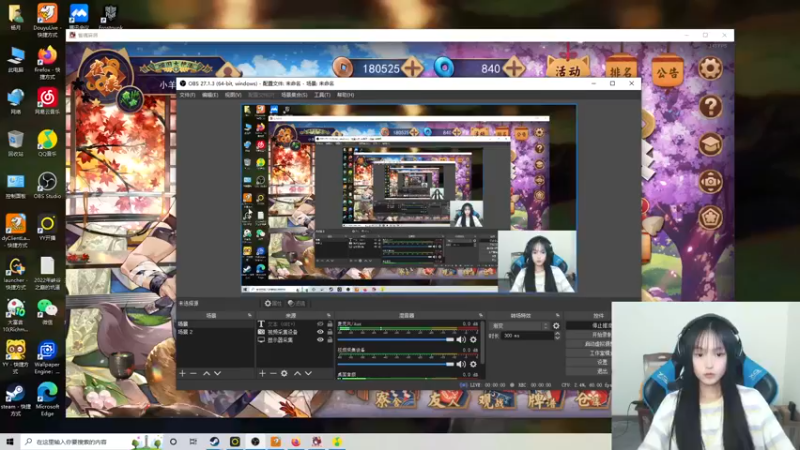Screen dimensions: 800x450
Task: Toggle visibility of the 显示器采集 source
Action: click(x=320, y=340)
